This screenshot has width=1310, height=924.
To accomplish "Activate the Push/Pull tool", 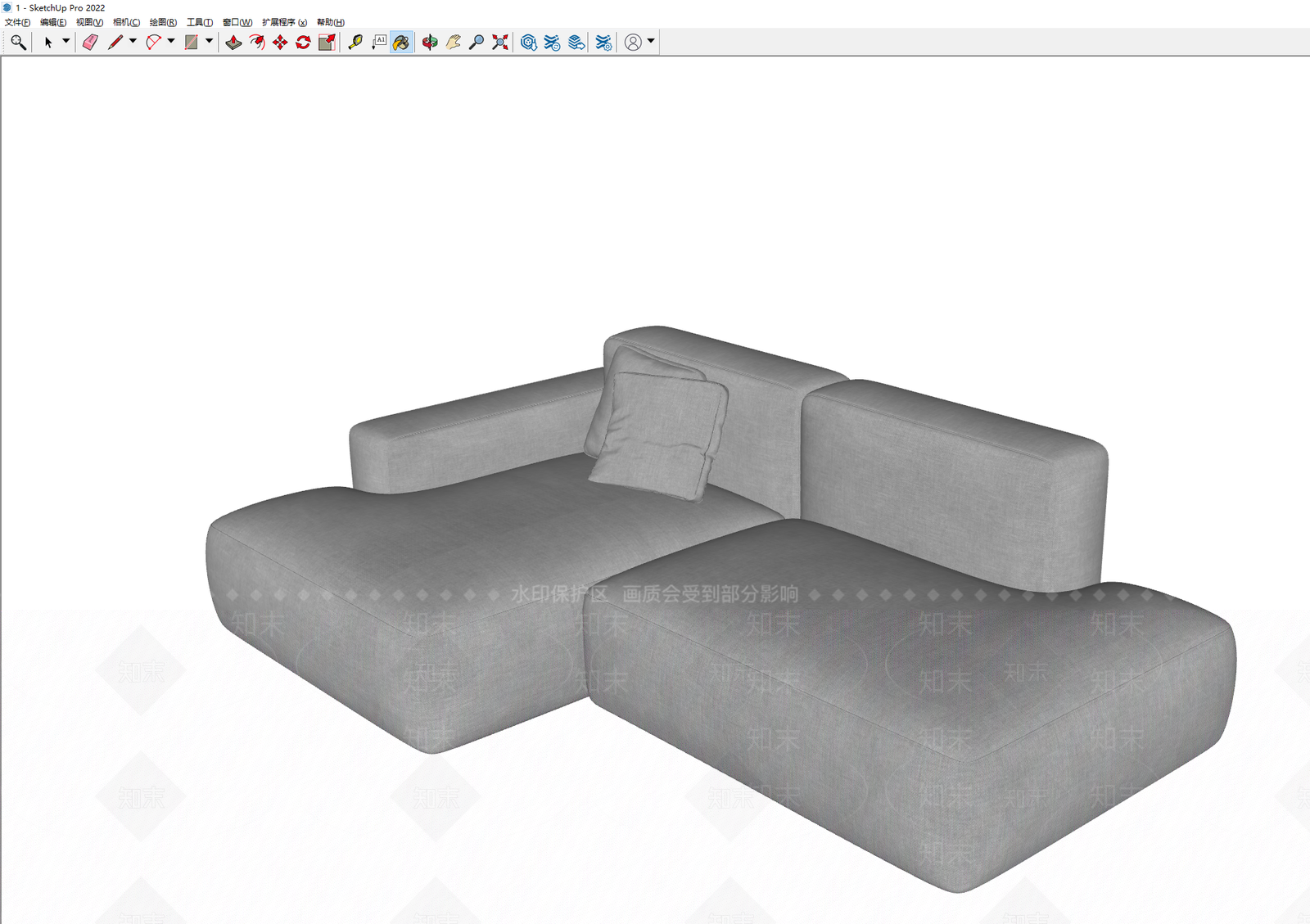I will tap(234, 43).
